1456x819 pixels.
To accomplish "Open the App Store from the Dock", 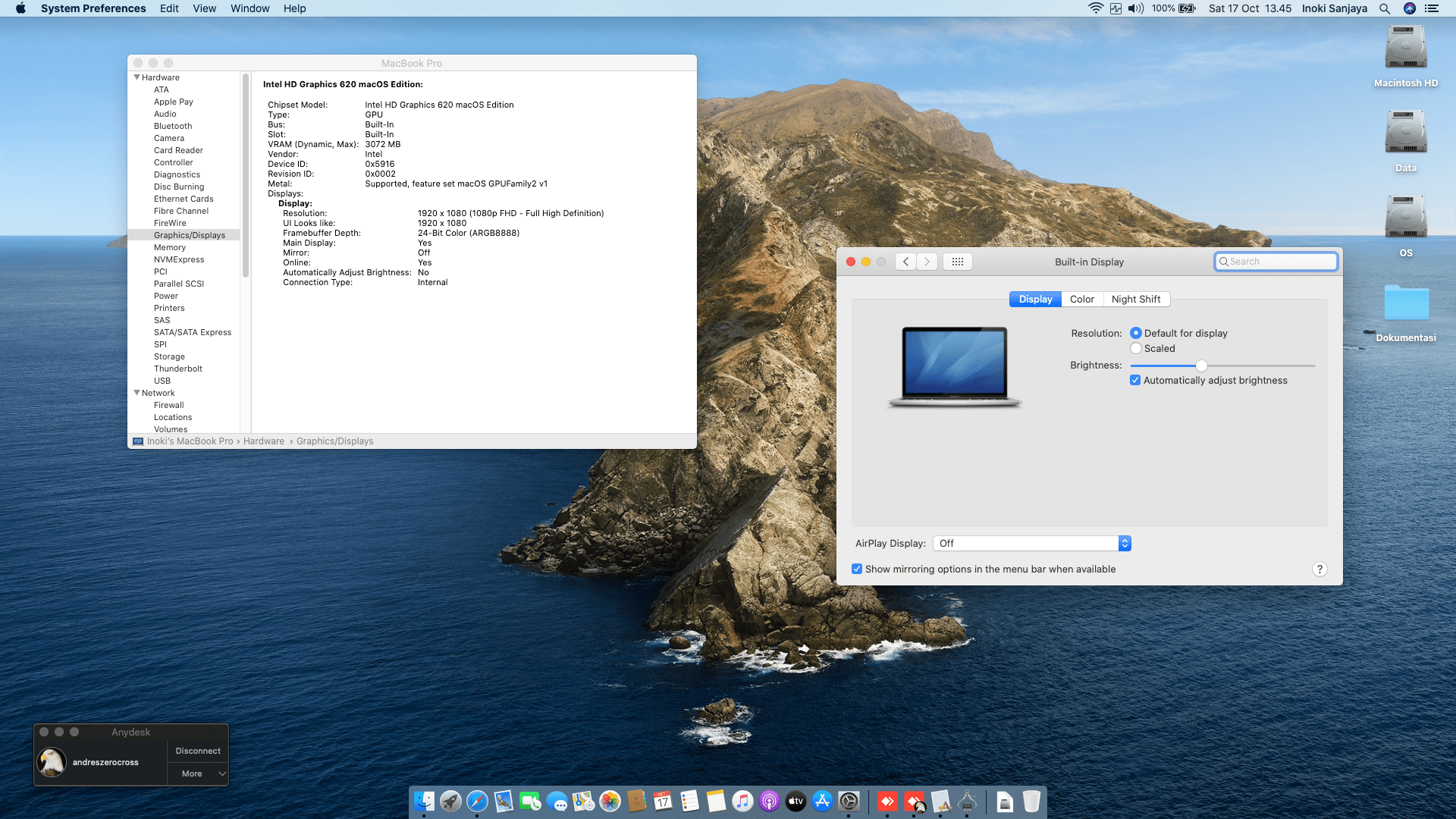I will (822, 801).
